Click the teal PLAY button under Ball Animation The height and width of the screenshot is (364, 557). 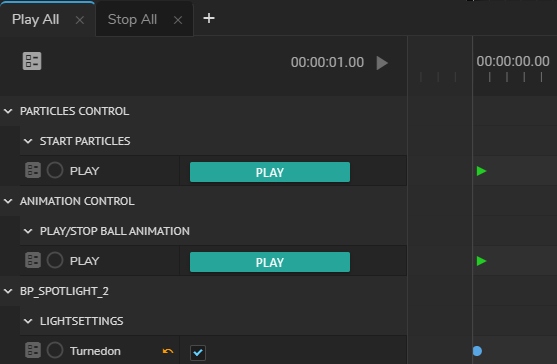point(270,262)
